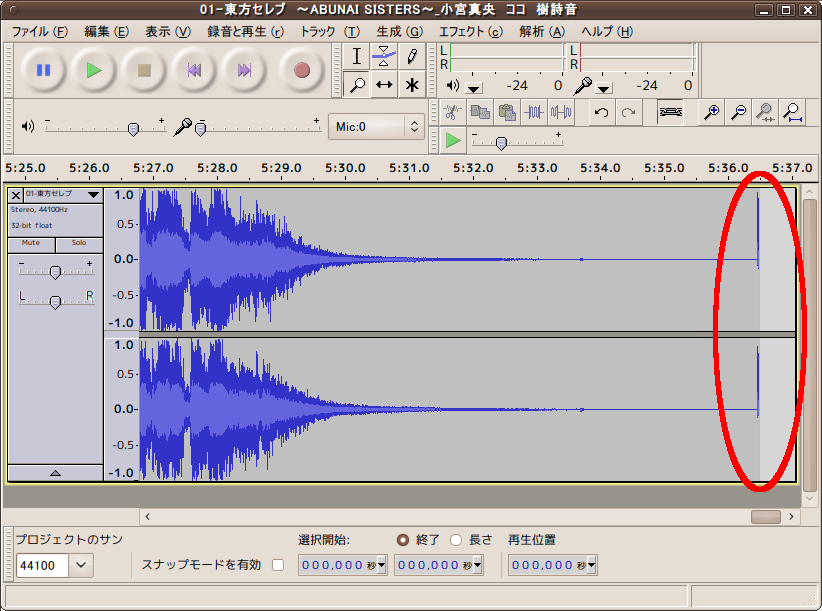Open the track name dropdown menu

coord(93,195)
